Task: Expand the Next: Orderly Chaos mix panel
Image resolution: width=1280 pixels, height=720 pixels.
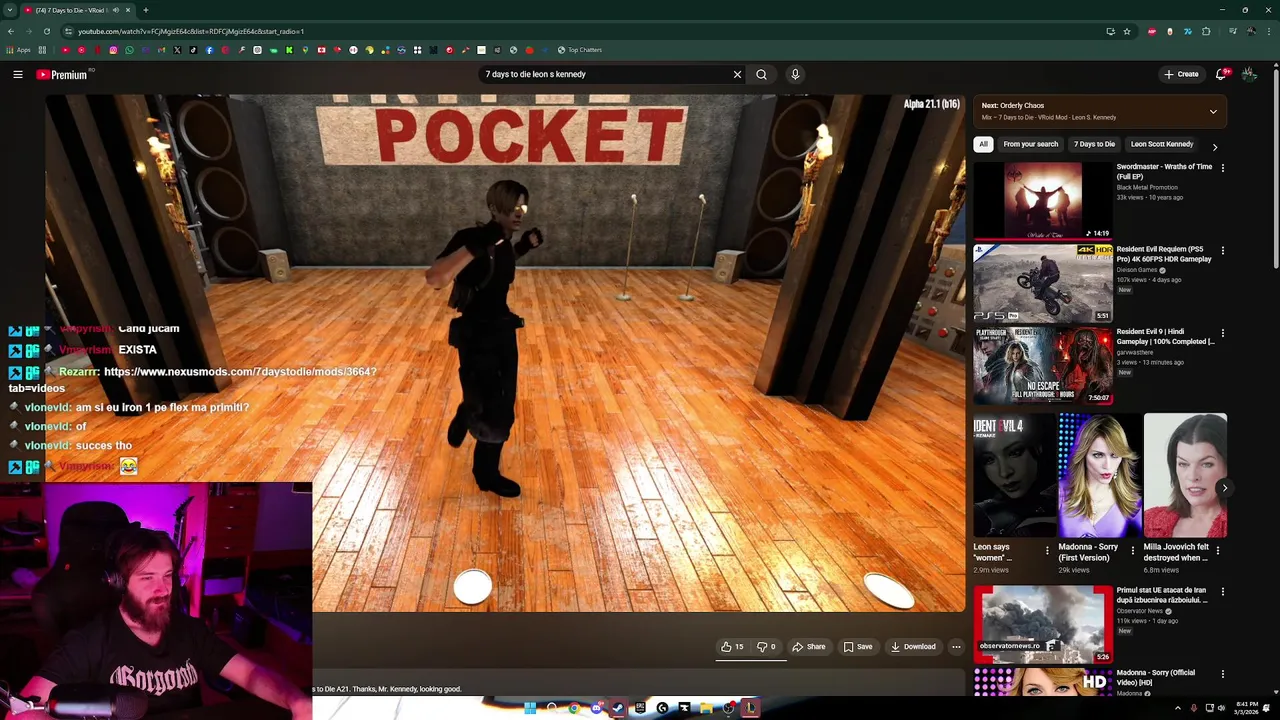Action: [1213, 112]
